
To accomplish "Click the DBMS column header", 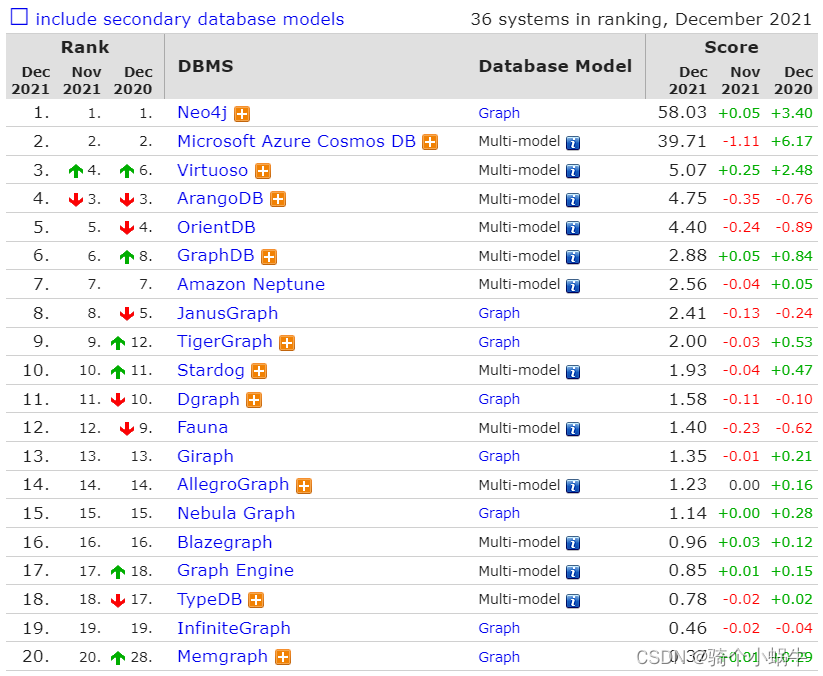I will [x=205, y=66].
